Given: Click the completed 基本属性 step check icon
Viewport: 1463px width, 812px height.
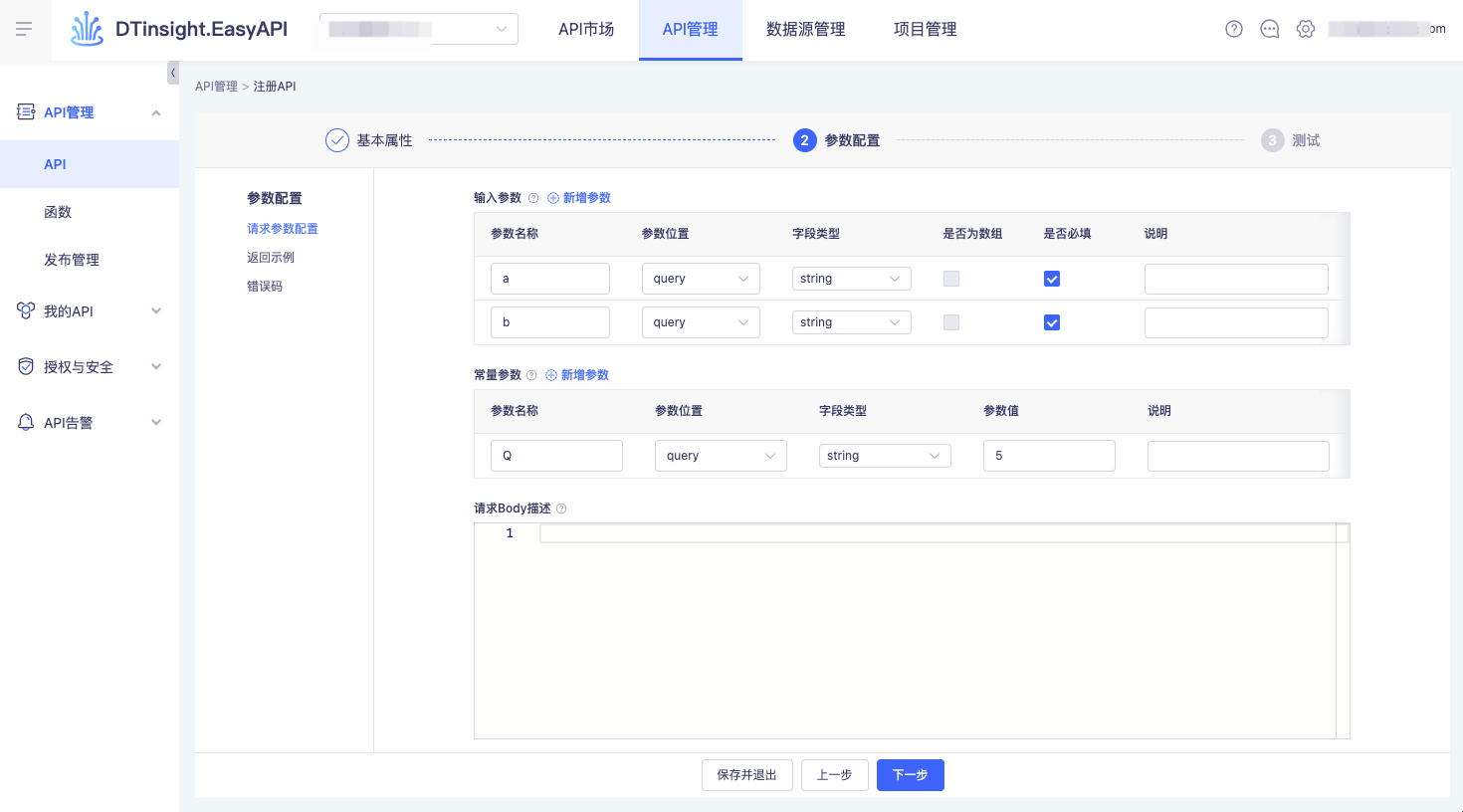Looking at the screenshot, I should pos(337,140).
